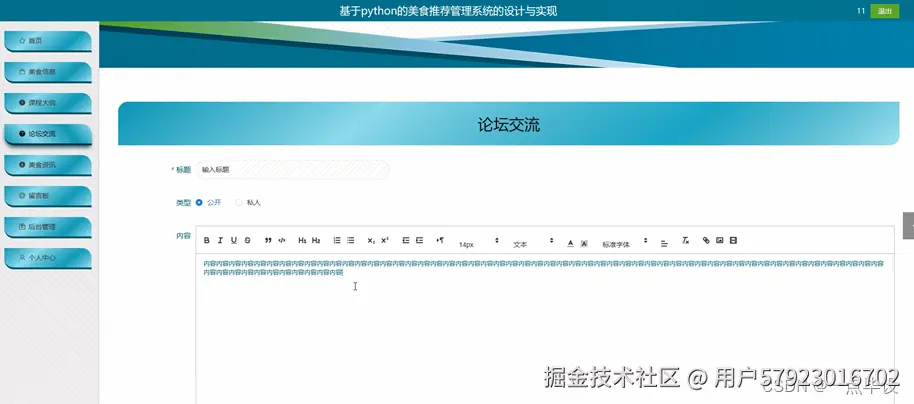Open 课程大纲 in the sidebar
This screenshot has width=914, height=404.
point(48,103)
